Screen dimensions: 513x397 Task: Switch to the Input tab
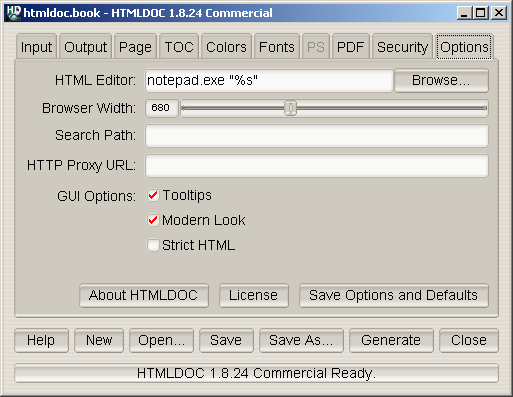36,46
